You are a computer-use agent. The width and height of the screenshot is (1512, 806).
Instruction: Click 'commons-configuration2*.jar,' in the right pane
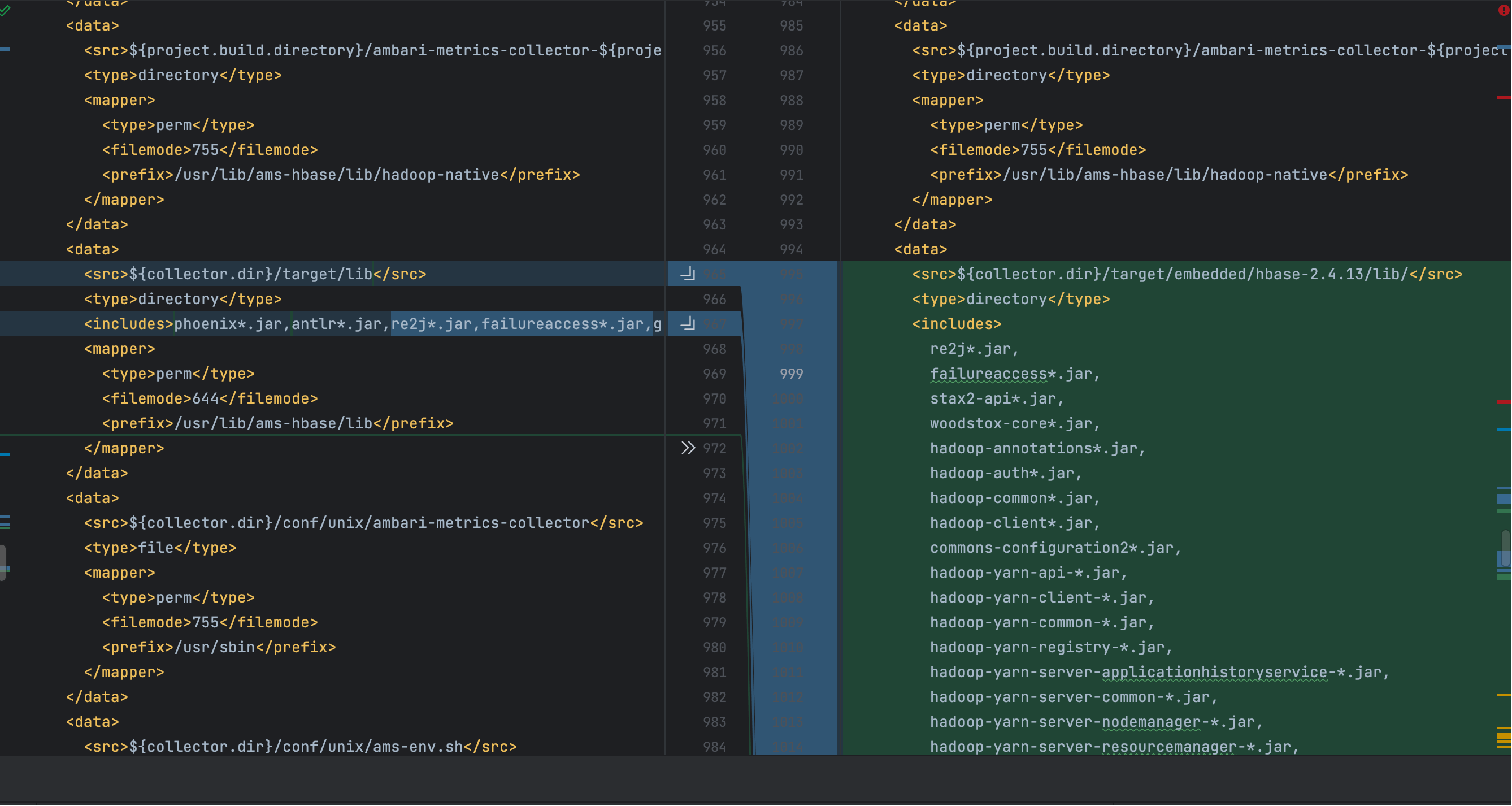click(x=1055, y=548)
